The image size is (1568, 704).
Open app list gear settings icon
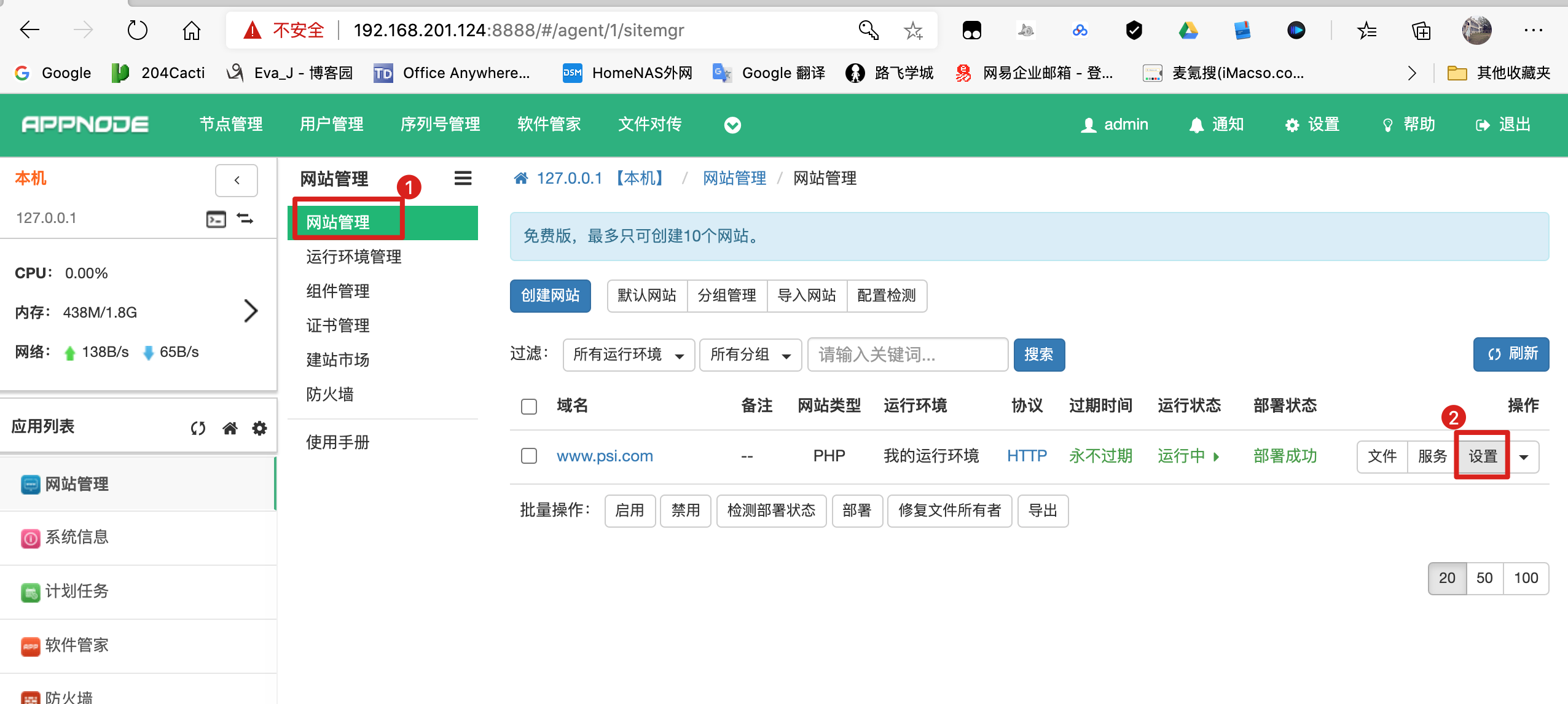tap(260, 428)
